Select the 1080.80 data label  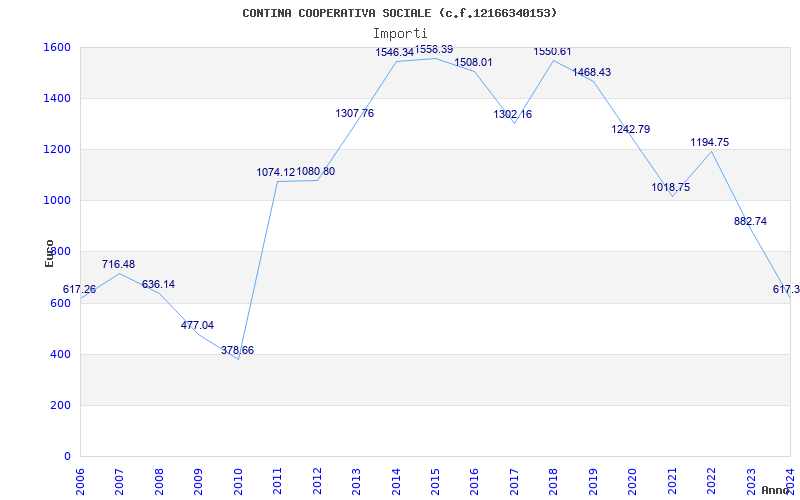pos(316,171)
